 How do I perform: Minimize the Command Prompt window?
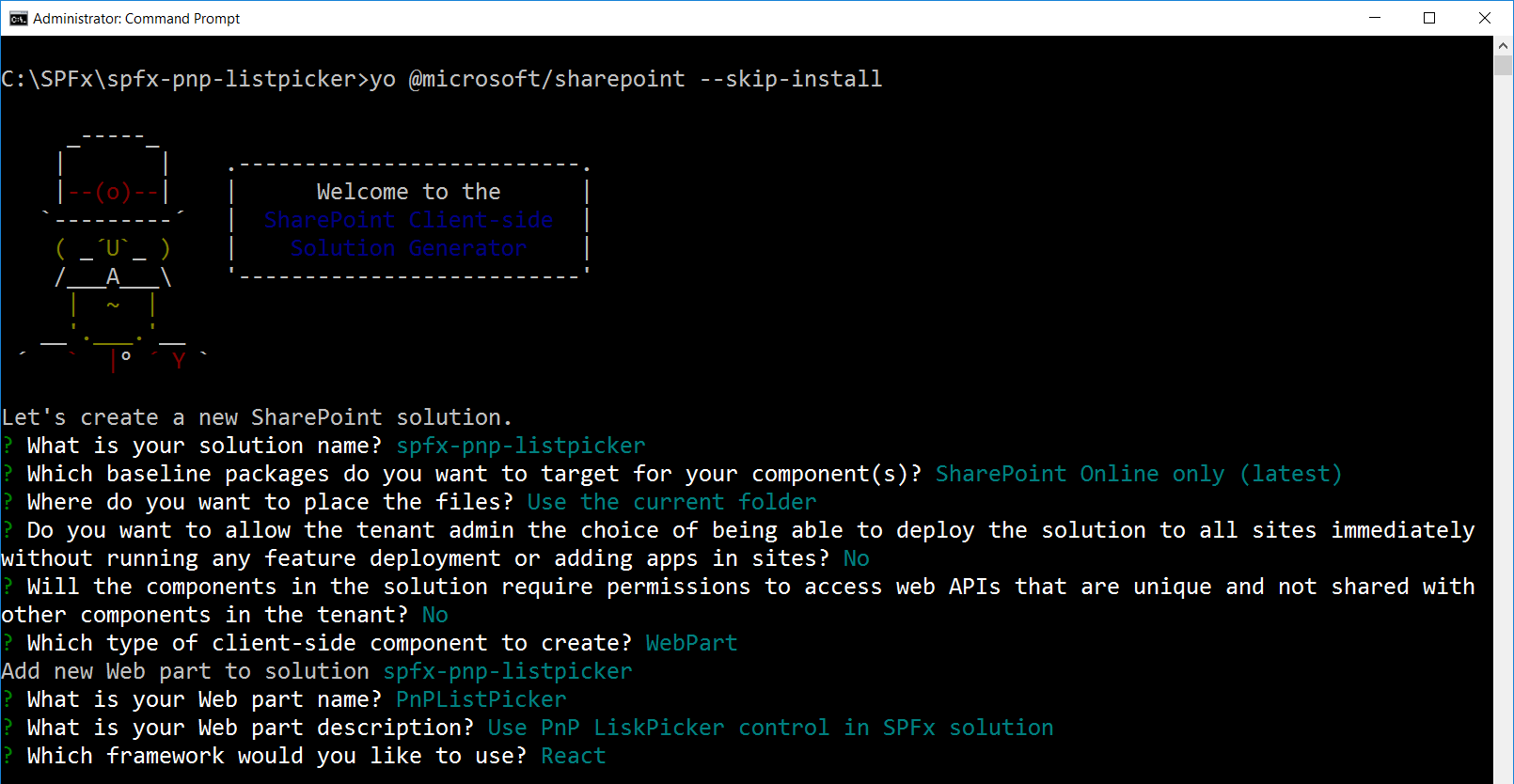click(1375, 18)
